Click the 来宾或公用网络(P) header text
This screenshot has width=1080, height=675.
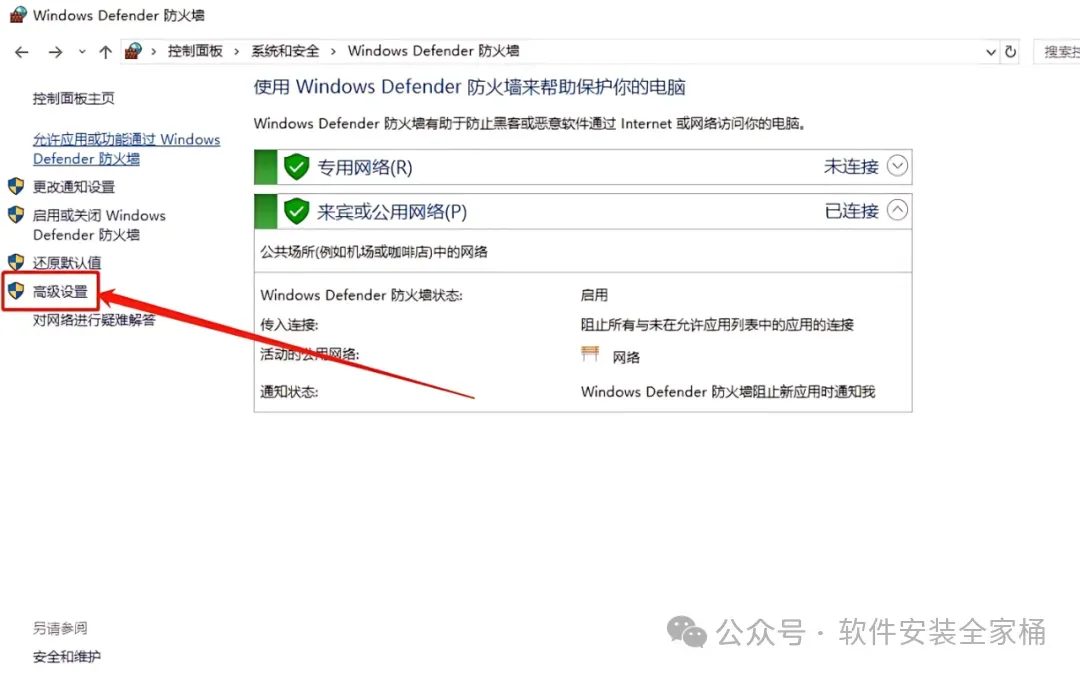point(392,211)
